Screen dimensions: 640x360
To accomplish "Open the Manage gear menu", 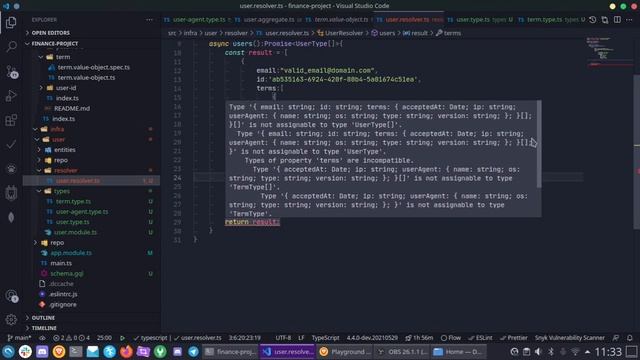I will click(11, 320).
